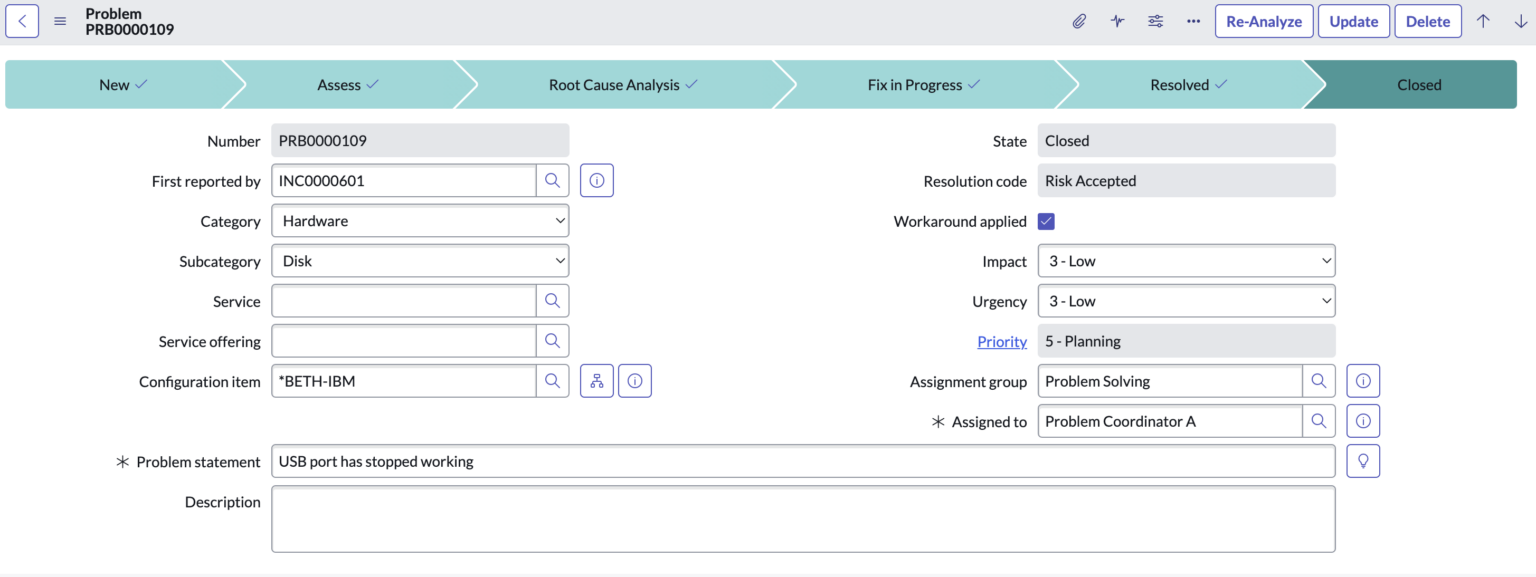Image resolution: width=1536 pixels, height=577 pixels.
Task: Open the Priority link
Action: (x=1002, y=341)
